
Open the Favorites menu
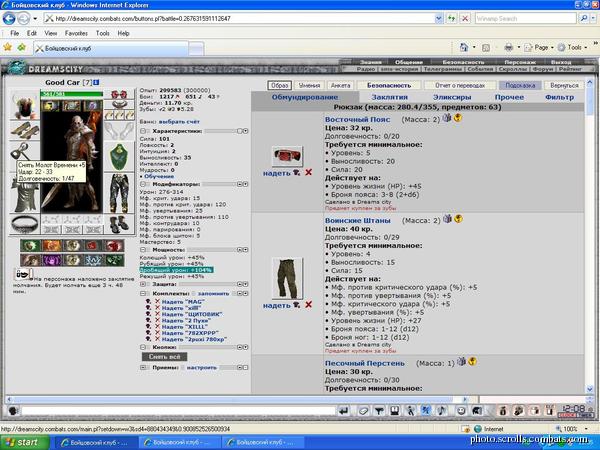pyautogui.click(x=76, y=33)
